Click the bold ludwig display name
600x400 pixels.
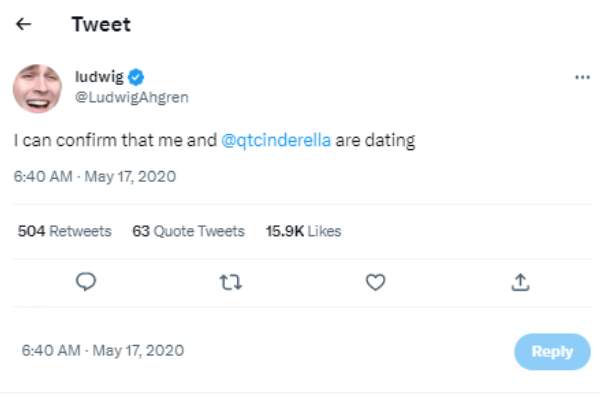point(99,78)
